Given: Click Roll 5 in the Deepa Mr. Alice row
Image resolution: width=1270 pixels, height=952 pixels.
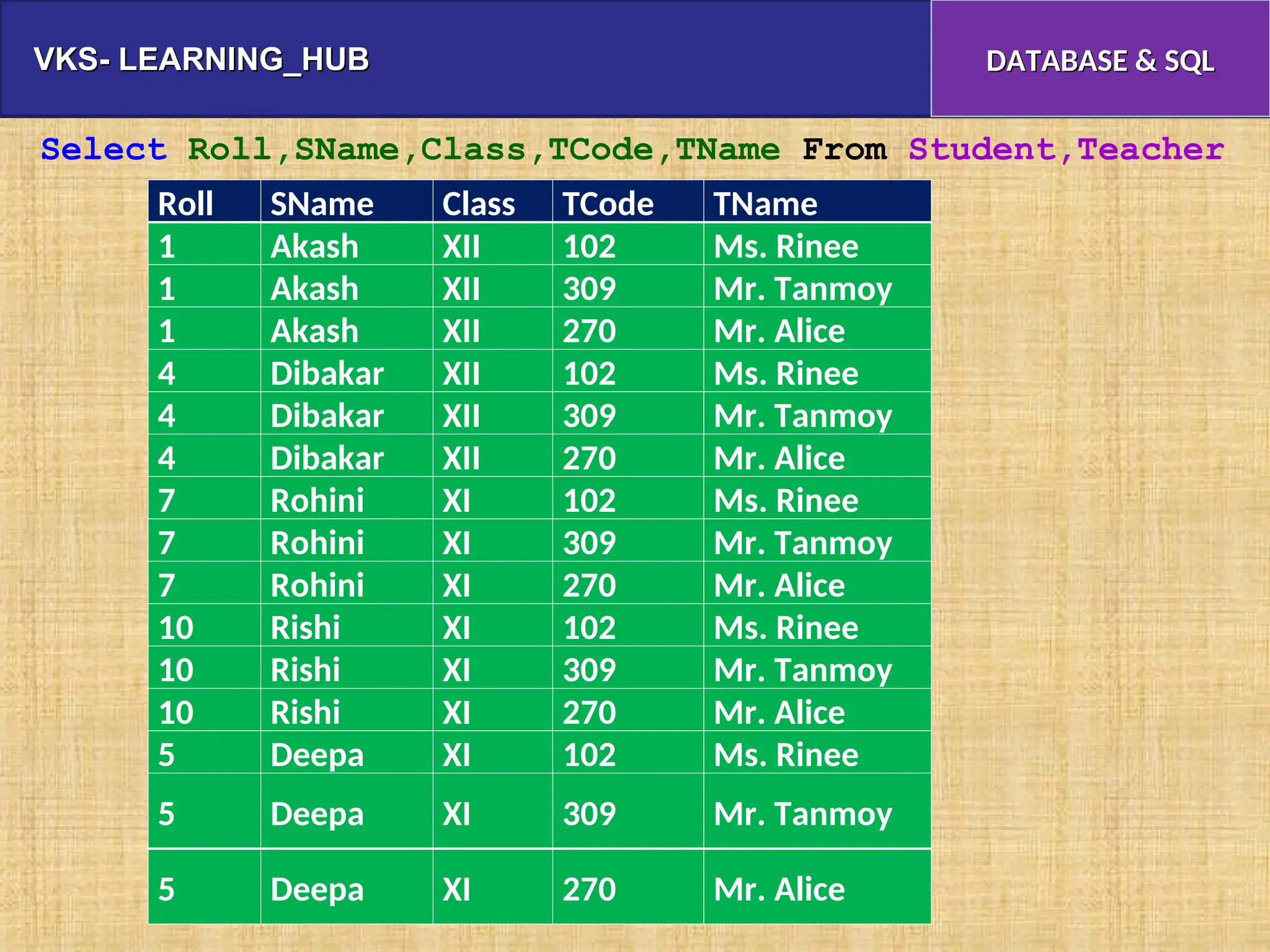Looking at the screenshot, I should coord(167,889).
